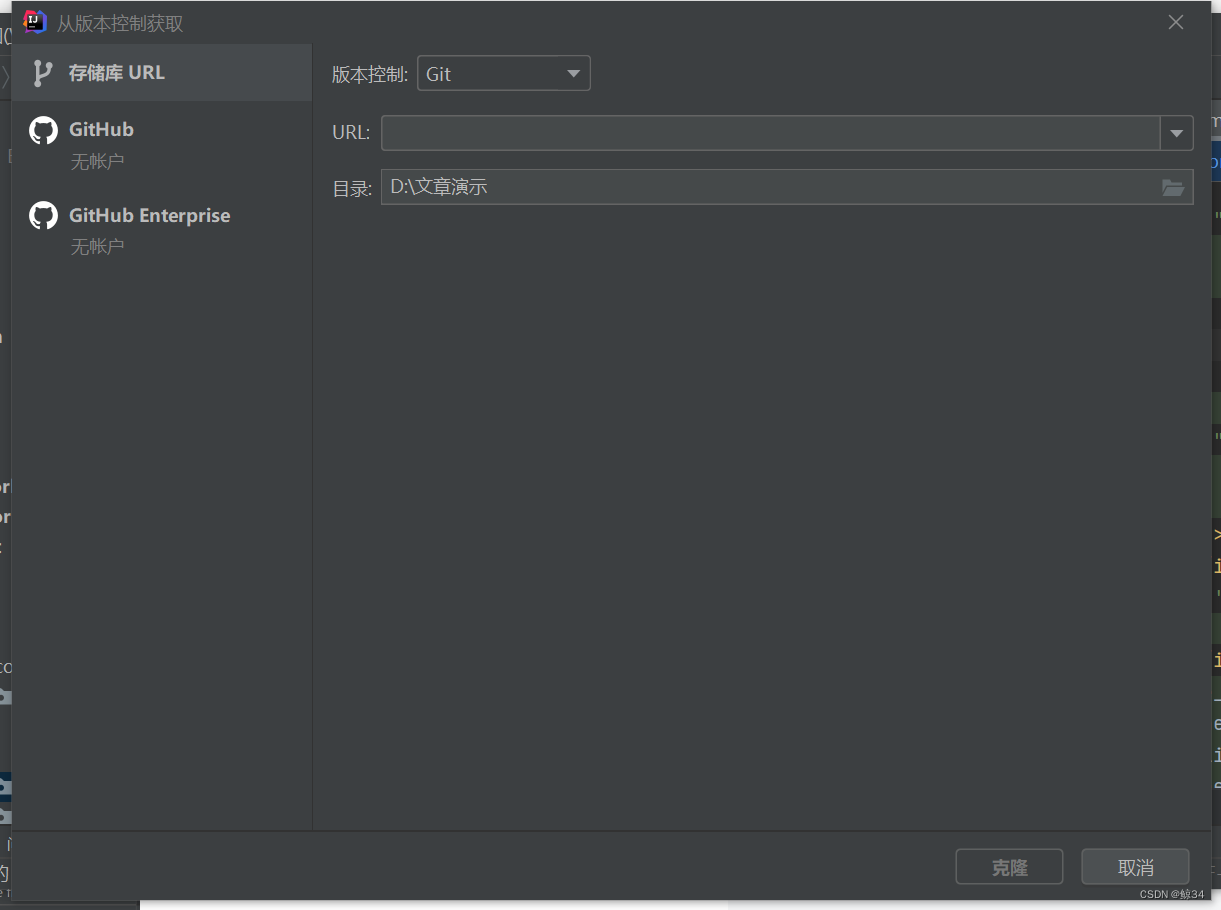Click the branch icon beside 存储库 URL
Image resolution: width=1221 pixels, height=910 pixels.
click(43, 73)
